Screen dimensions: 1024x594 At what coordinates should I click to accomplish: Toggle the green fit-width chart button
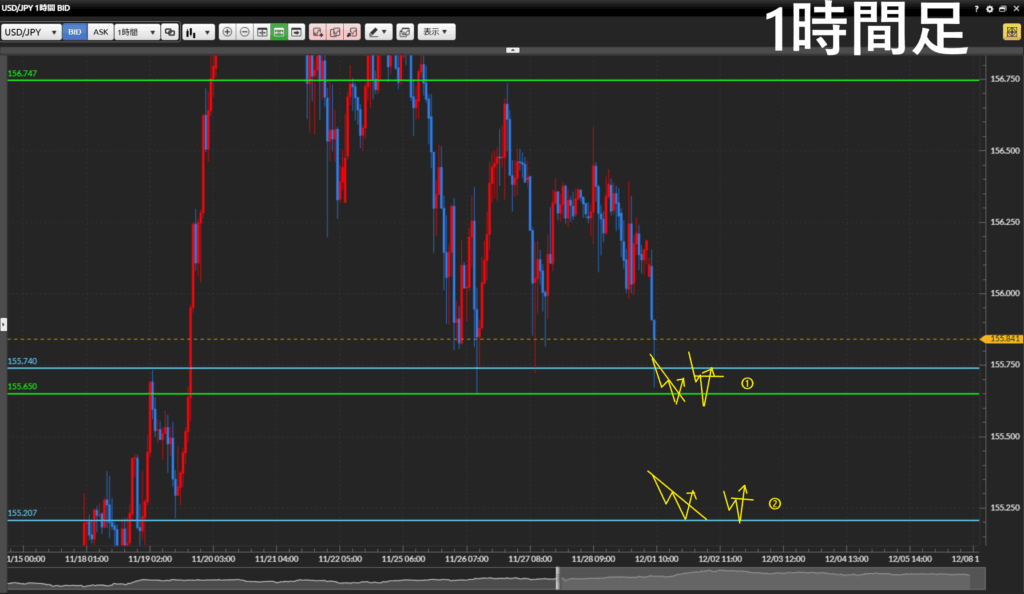click(279, 32)
